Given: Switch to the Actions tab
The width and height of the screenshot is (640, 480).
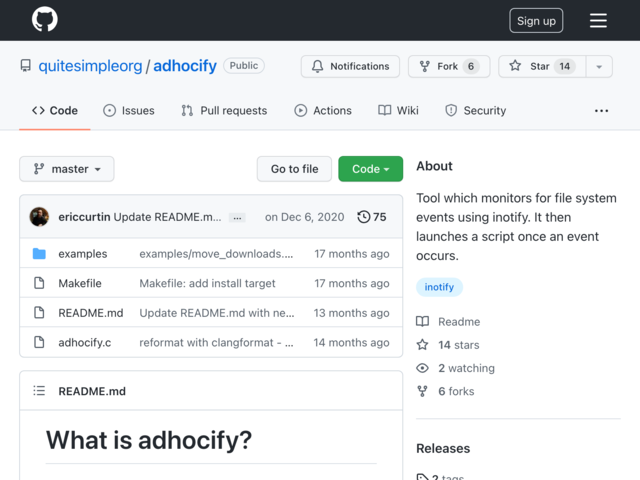Looking at the screenshot, I should coord(323,111).
